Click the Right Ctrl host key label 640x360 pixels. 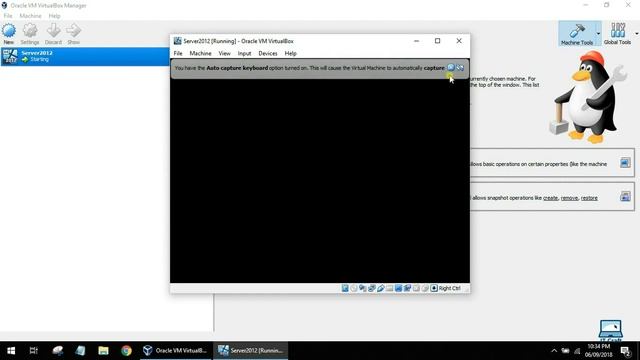(450, 288)
